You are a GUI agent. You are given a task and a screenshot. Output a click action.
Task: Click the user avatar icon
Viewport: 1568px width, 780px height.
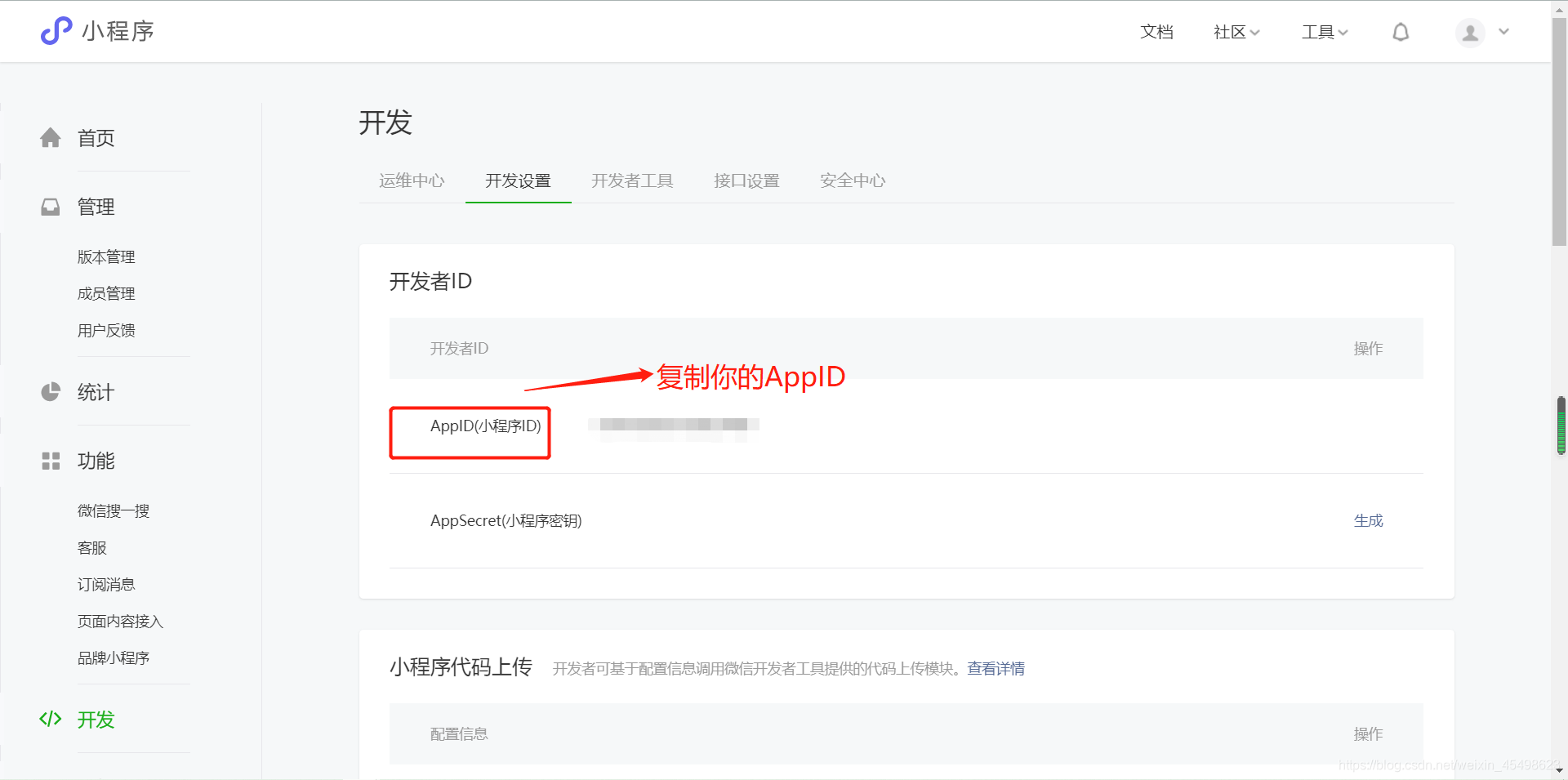1470,33
